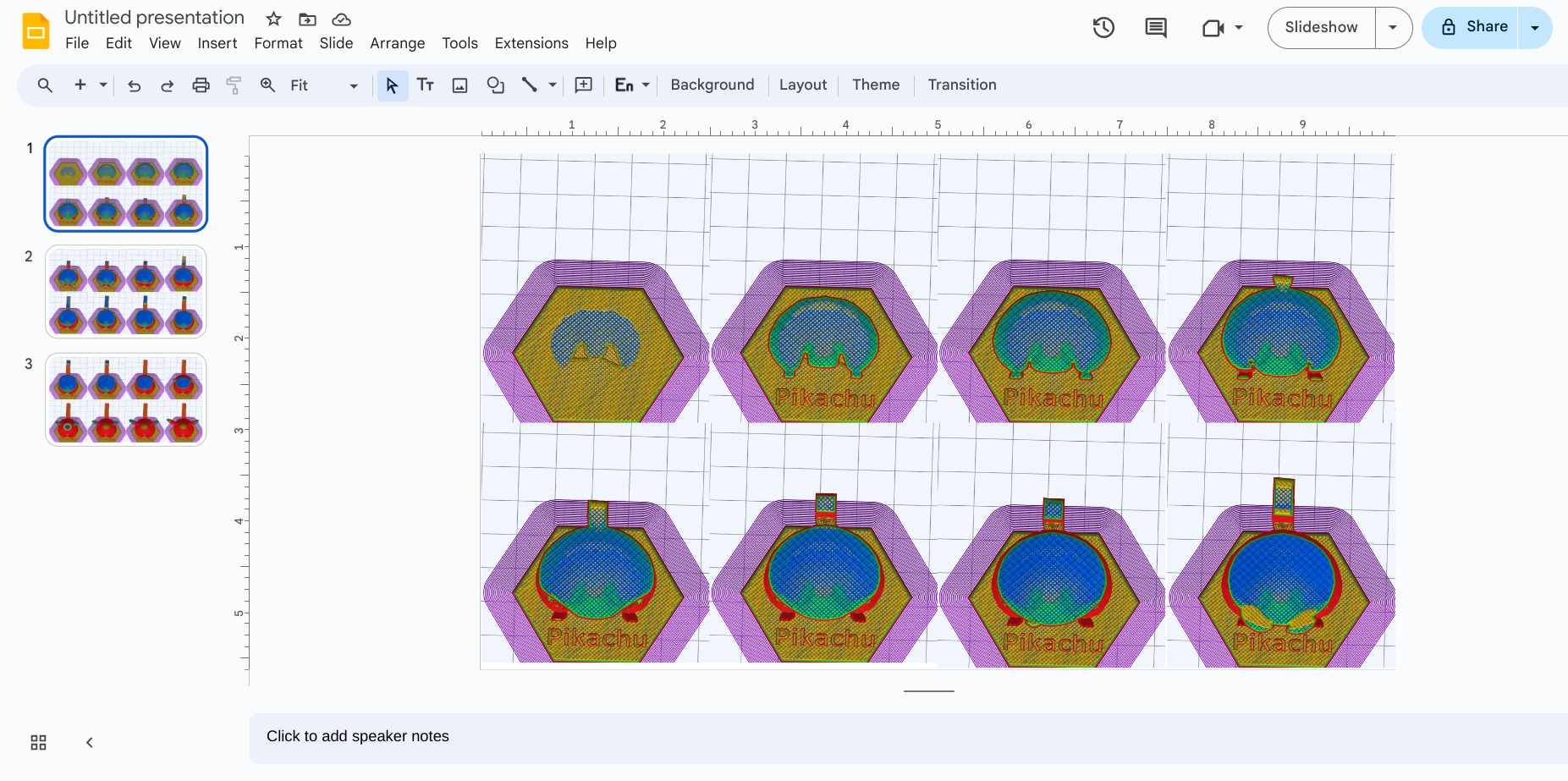The width and height of the screenshot is (1568, 781).
Task: Collapse the filmstrip panel arrow
Action: (x=89, y=742)
